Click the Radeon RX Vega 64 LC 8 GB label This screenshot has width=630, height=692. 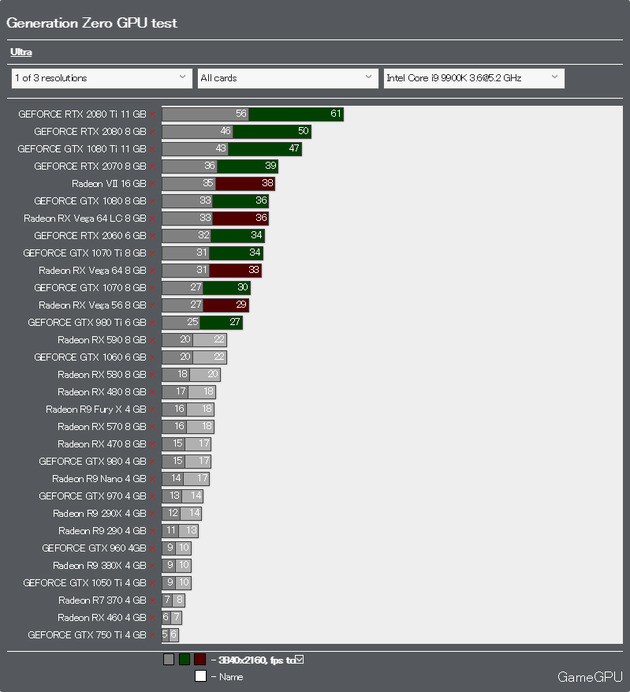(85, 218)
